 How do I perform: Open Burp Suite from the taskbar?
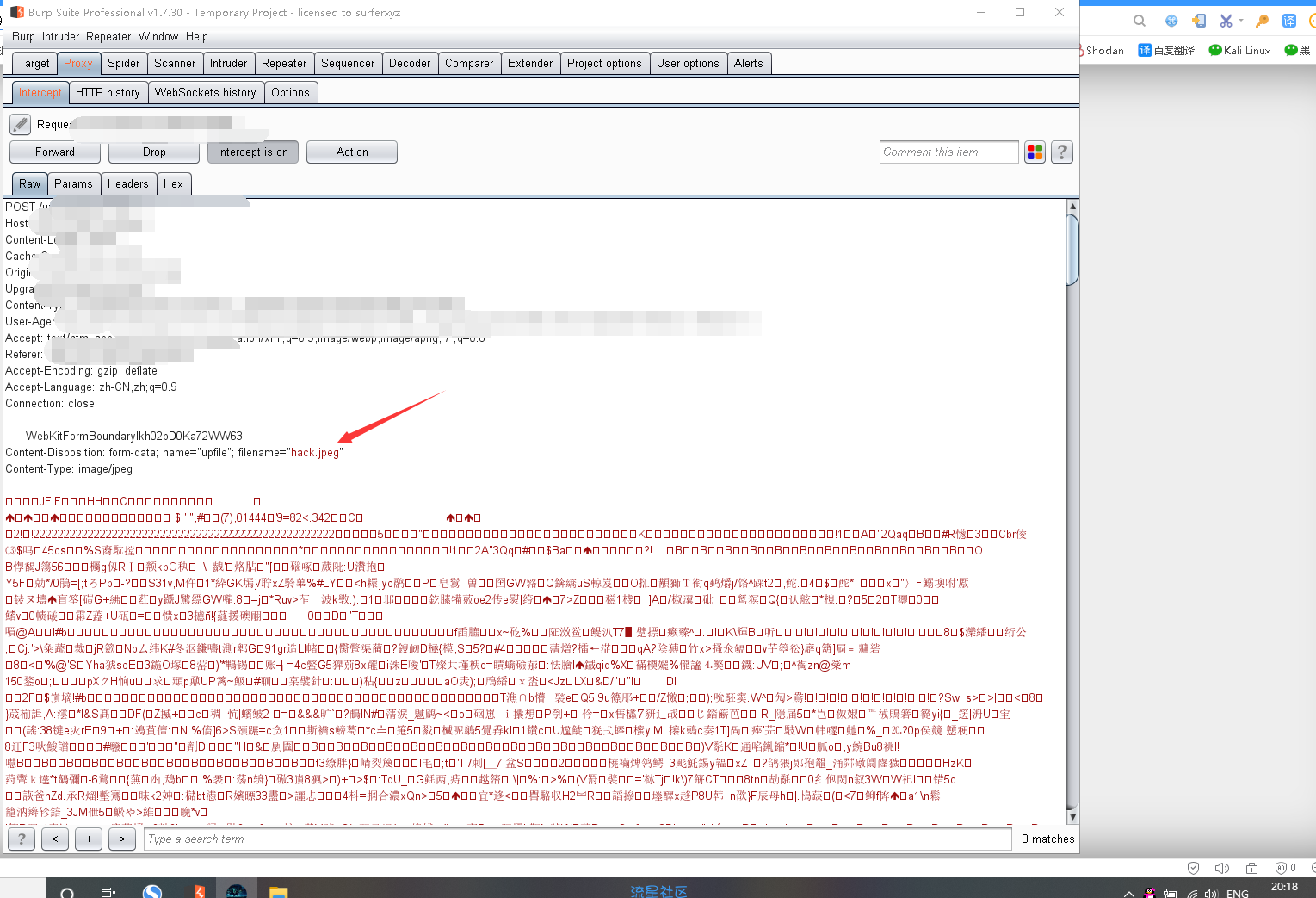[x=199, y=892]
